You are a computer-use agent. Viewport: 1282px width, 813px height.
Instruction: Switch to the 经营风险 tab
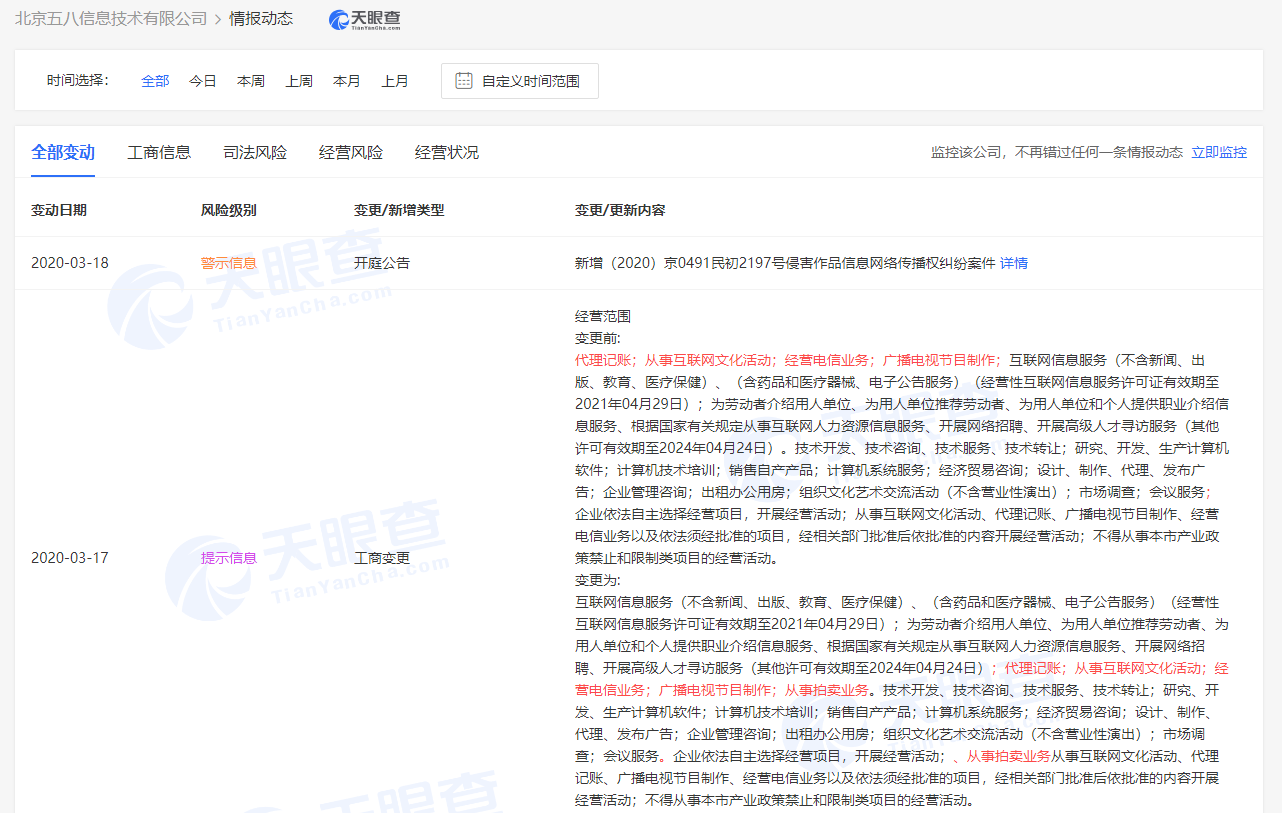(351, 152)
